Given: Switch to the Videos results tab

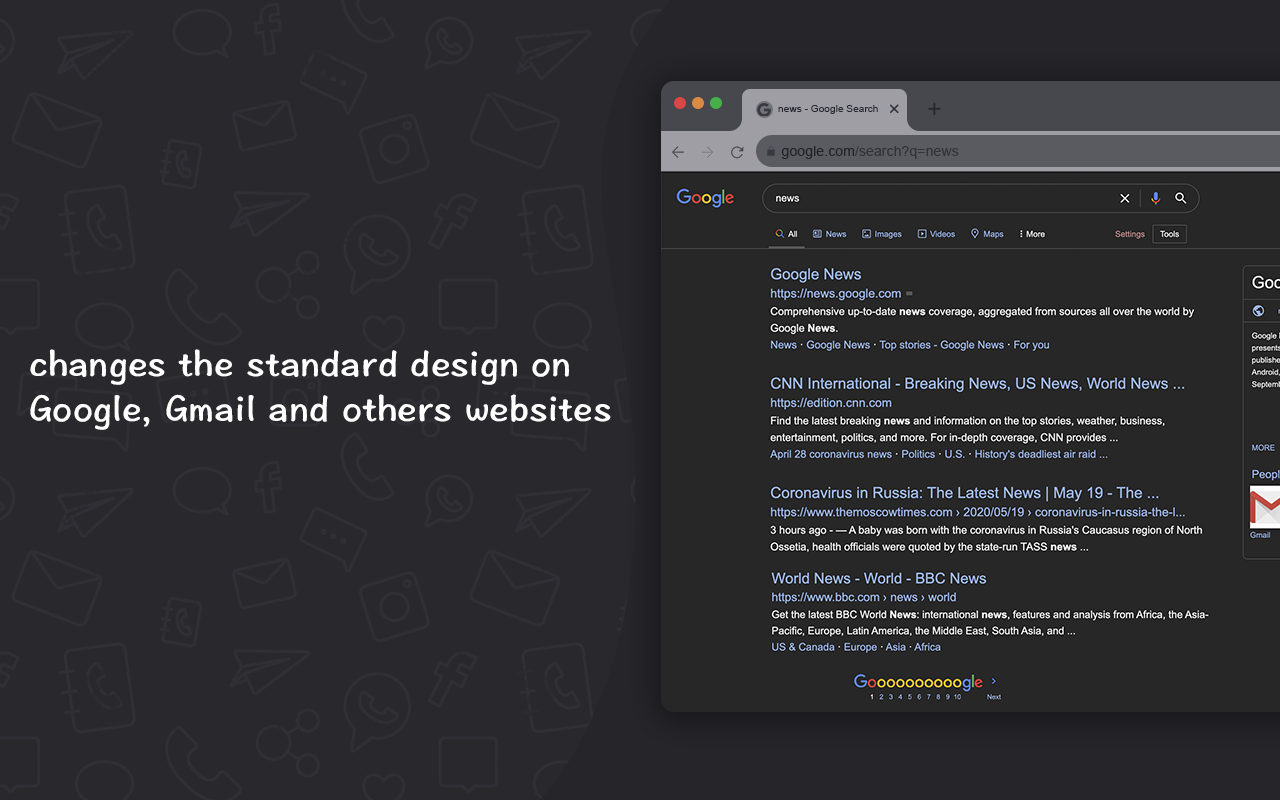Looking at the screenshot, I should (936, 234).
